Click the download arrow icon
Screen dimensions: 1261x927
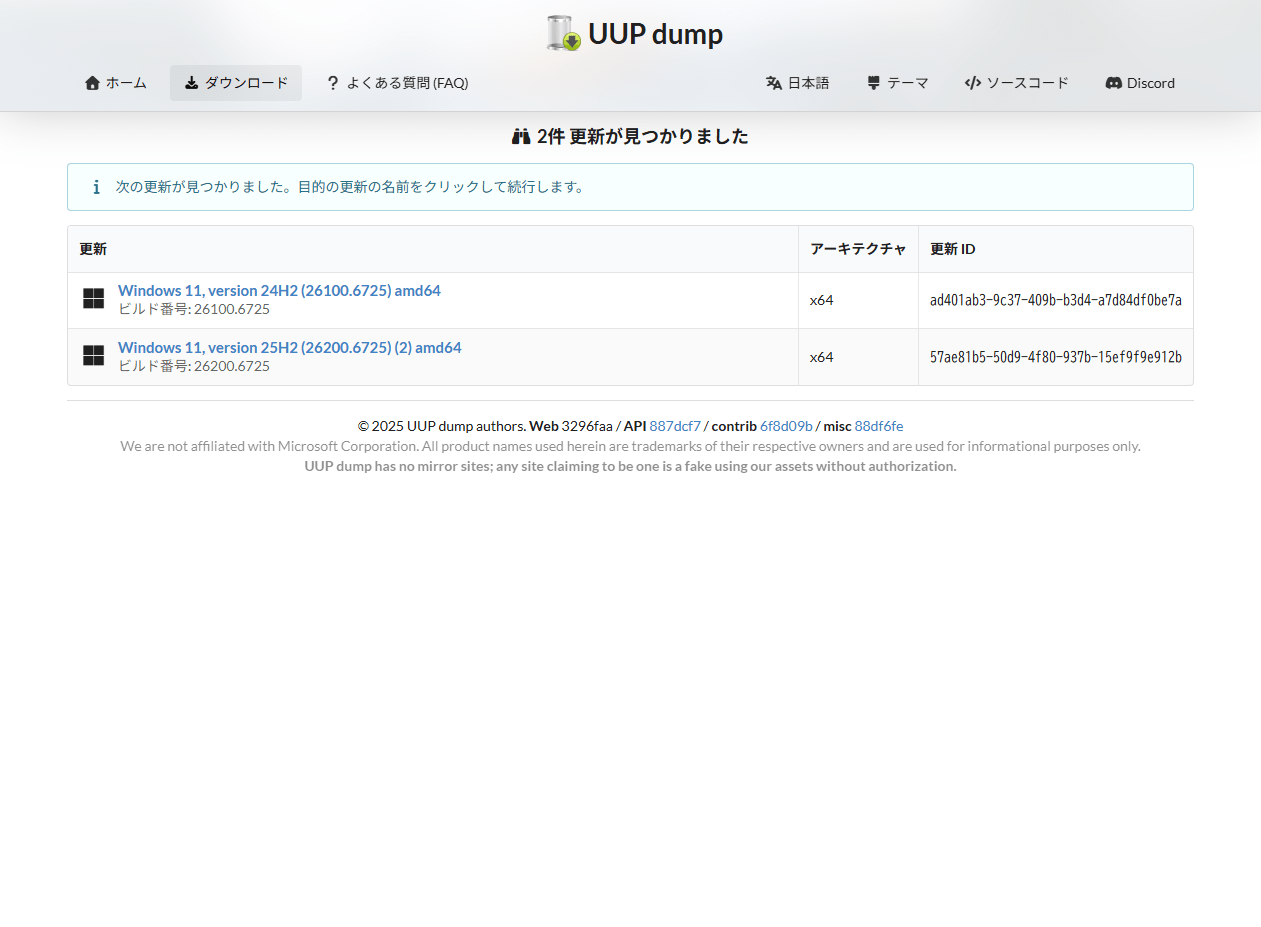[192, 83]
